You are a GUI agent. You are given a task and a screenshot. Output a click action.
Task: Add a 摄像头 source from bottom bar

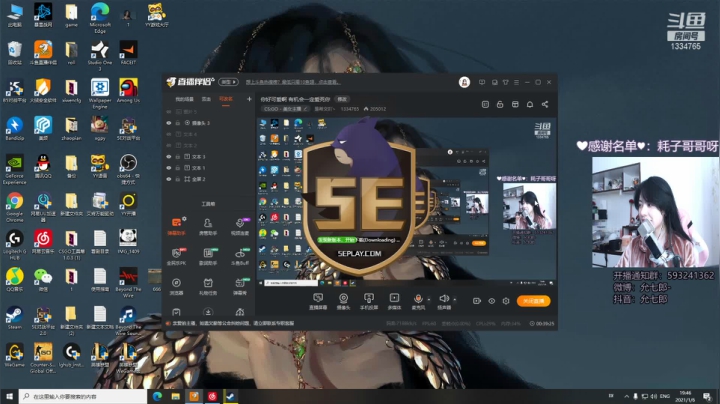tap(343, 302)
